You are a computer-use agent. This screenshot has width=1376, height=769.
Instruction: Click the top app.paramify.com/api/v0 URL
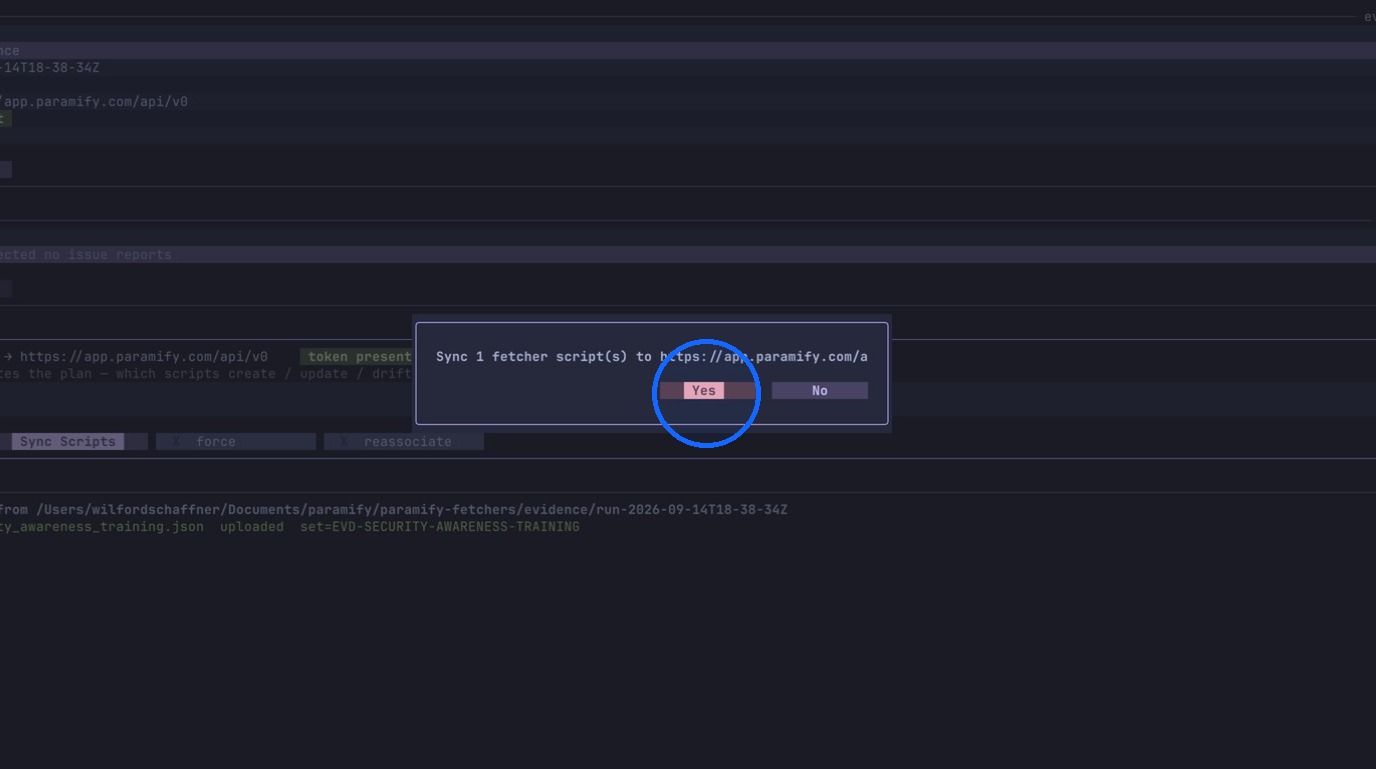94,102
